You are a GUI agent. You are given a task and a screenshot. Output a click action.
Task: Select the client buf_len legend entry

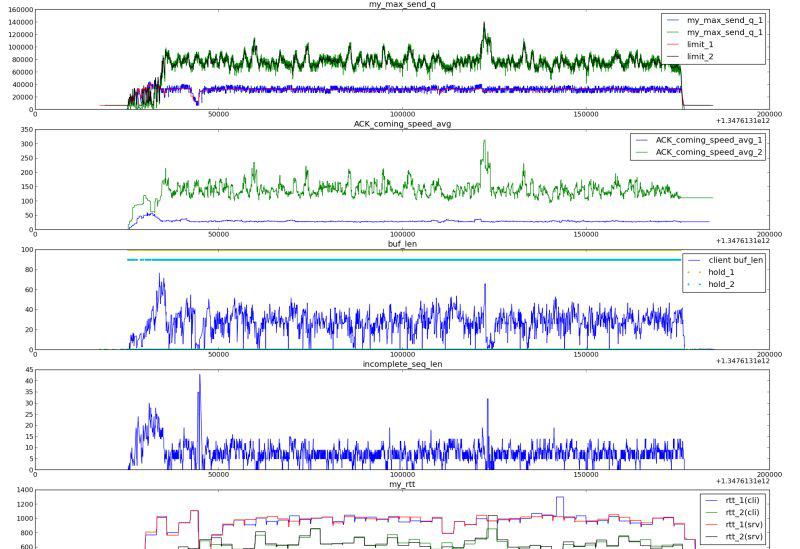click(725, 260)
